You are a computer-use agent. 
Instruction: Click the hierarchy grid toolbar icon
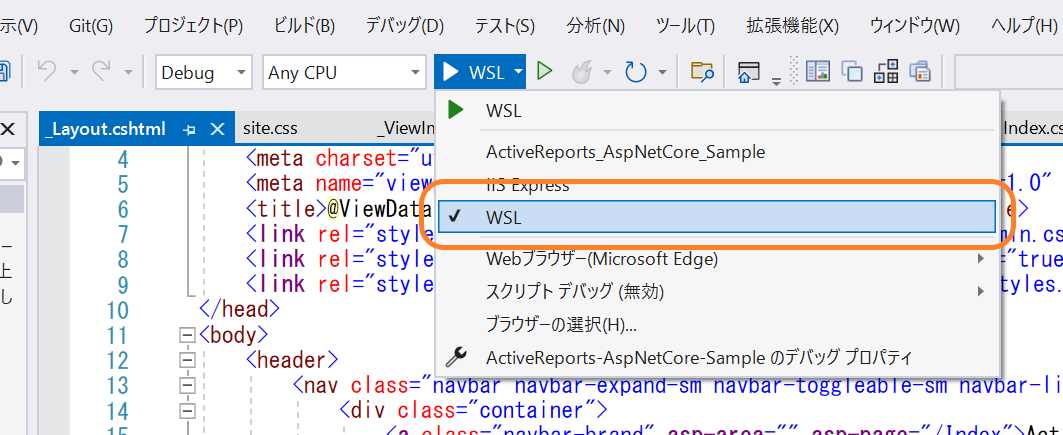coord(887,71)
